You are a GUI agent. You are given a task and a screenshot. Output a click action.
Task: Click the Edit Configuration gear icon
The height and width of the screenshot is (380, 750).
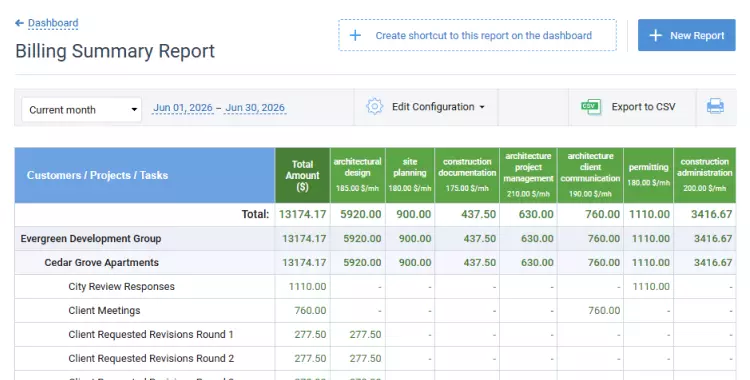pos(375,106)
